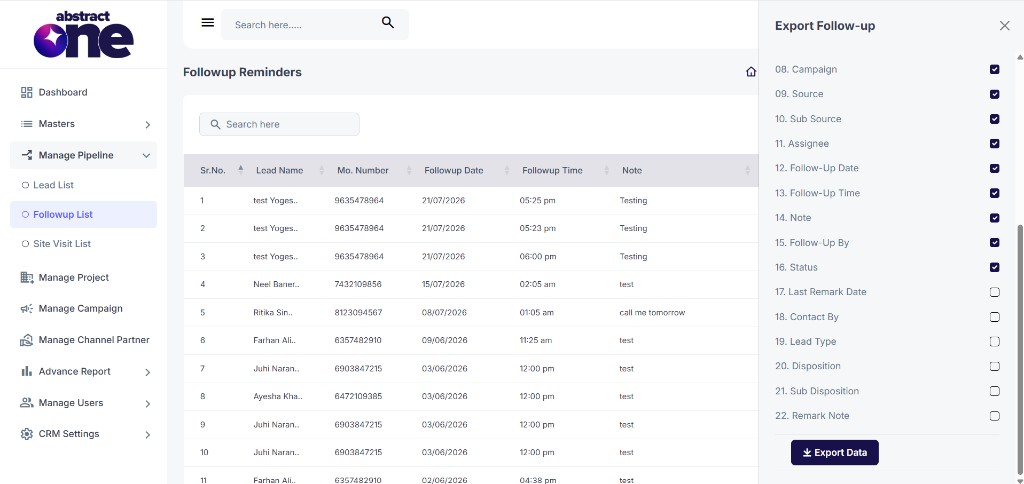Click the Manage Campaign megaphone icon
Image resolution: width=1024 pixels, height=484 pixels.
click(x=27, y=308)
